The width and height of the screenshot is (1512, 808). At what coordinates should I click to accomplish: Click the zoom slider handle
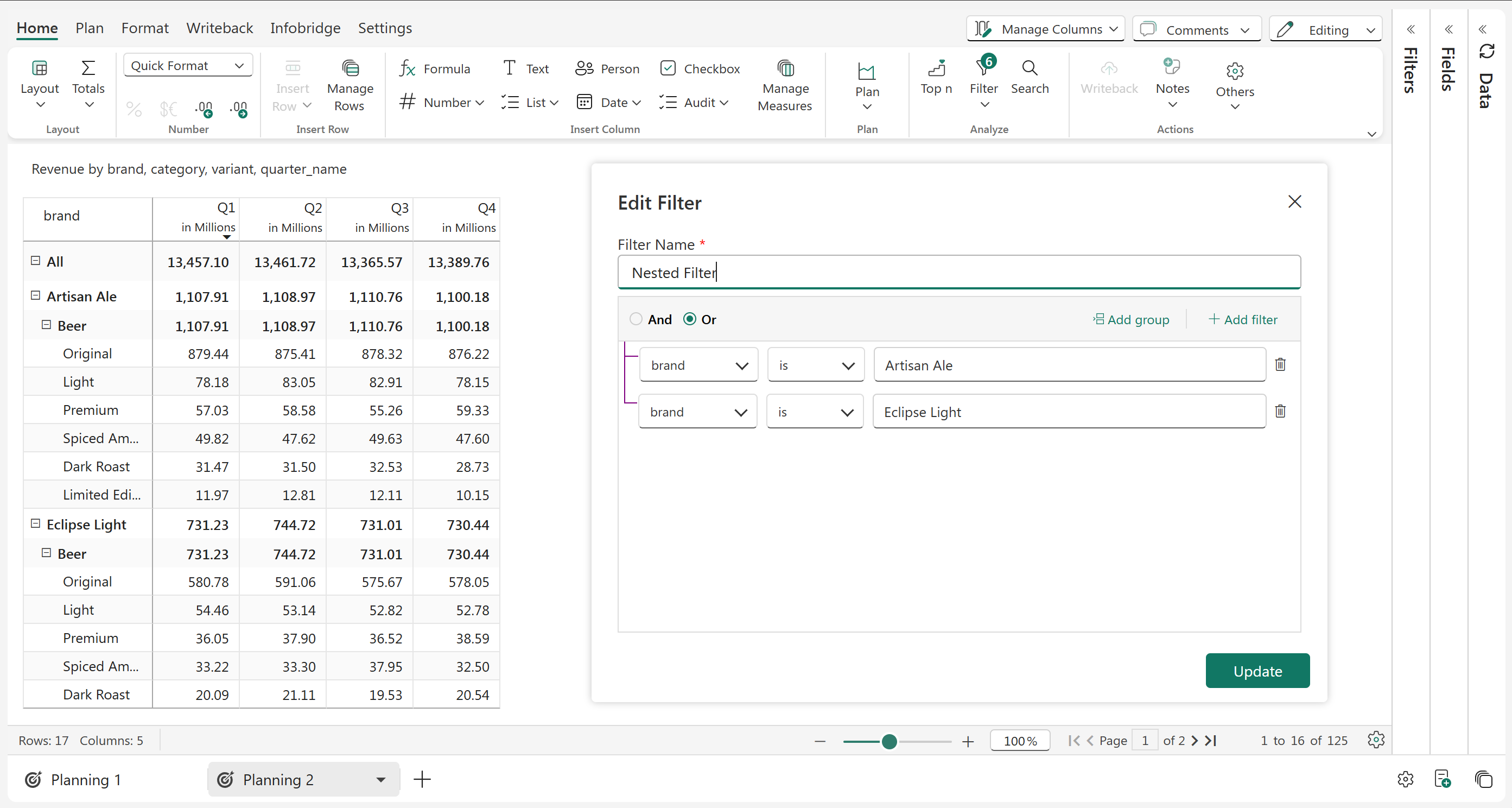(888, 741)
